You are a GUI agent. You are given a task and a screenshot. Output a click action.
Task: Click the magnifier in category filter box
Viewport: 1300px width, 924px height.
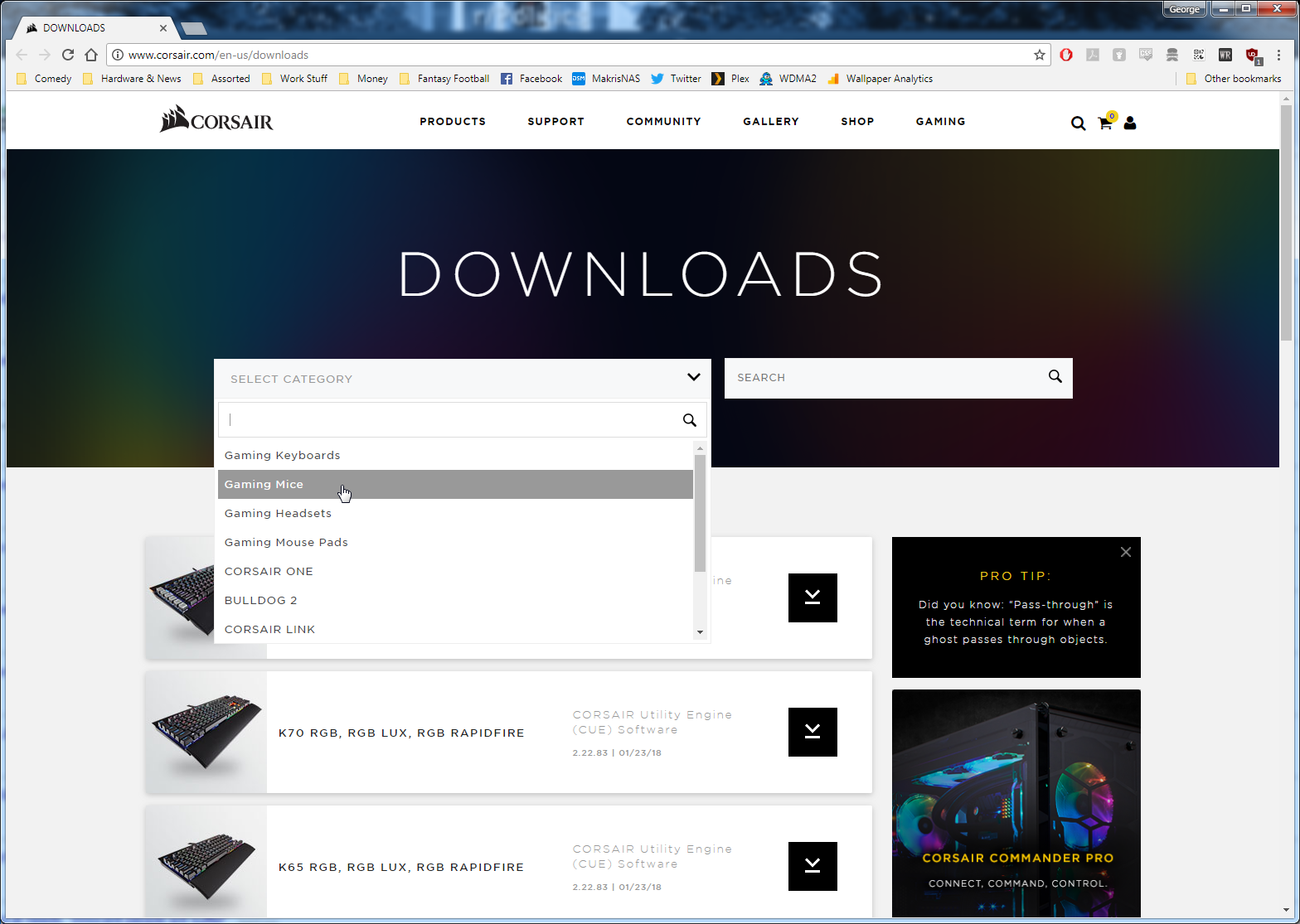pyautogui.click(x=689, y=420)
